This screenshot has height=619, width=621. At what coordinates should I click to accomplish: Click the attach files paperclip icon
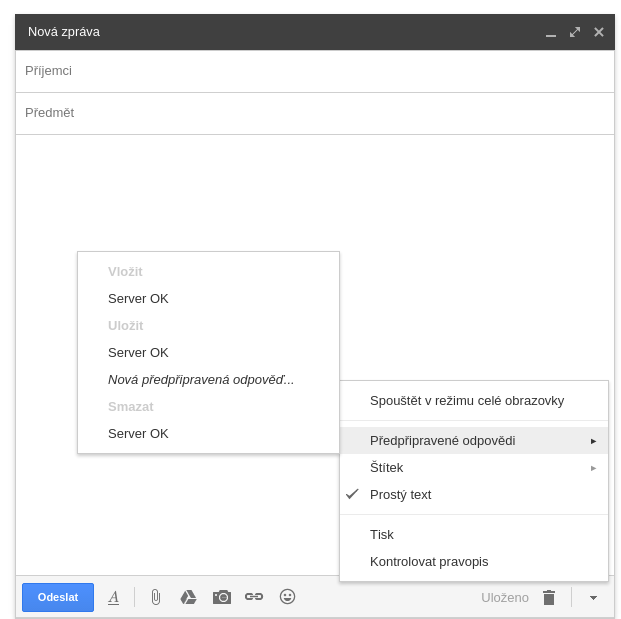coord(155,597)
